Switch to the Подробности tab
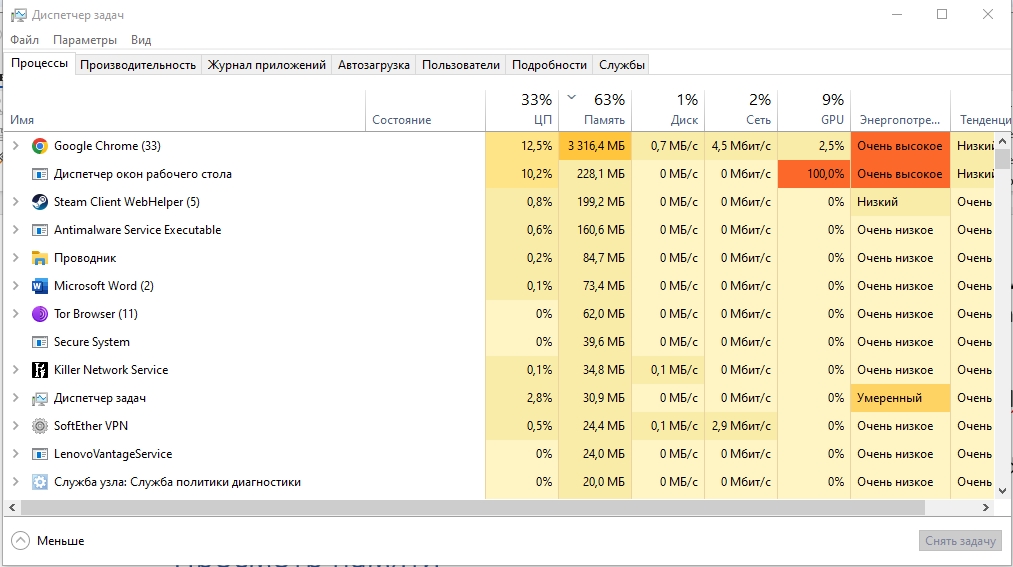Screen dimensions: 1013x567 click(549, 65)
